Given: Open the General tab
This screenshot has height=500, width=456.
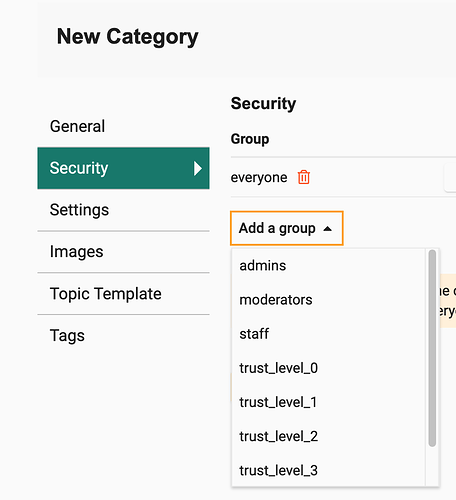Looking at the screenshot, I should point(123,126).
